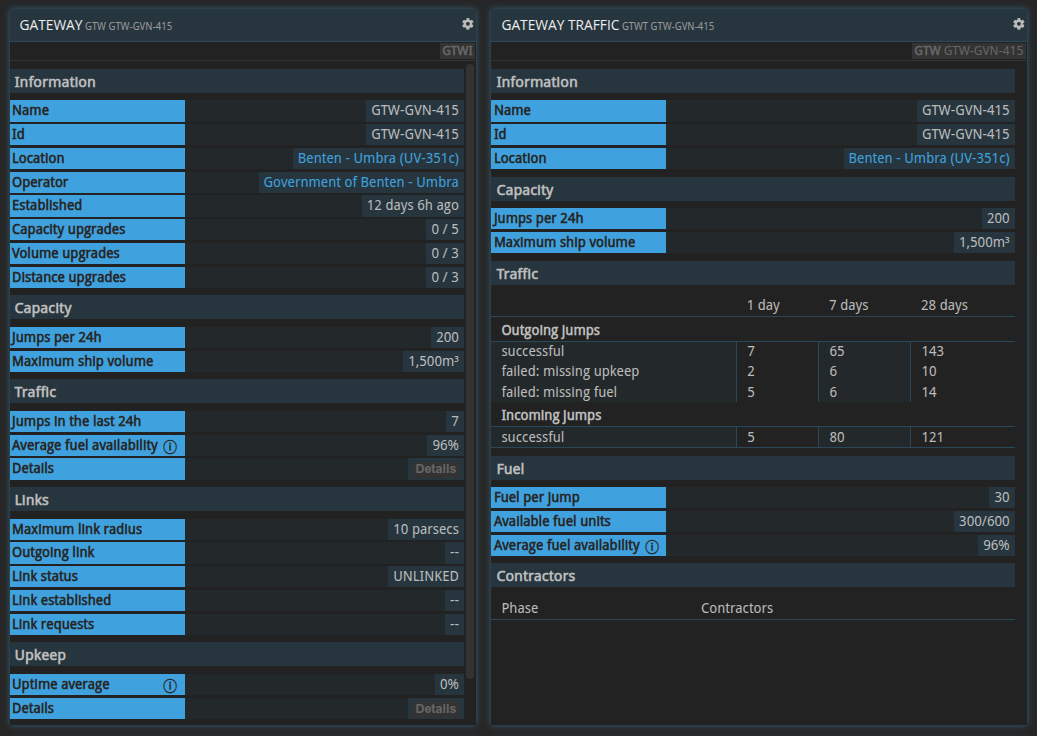Click the Distance upgrades 0 / 3 value
This screenshot has height=736, width=1037.
click(x=444, y=277)
